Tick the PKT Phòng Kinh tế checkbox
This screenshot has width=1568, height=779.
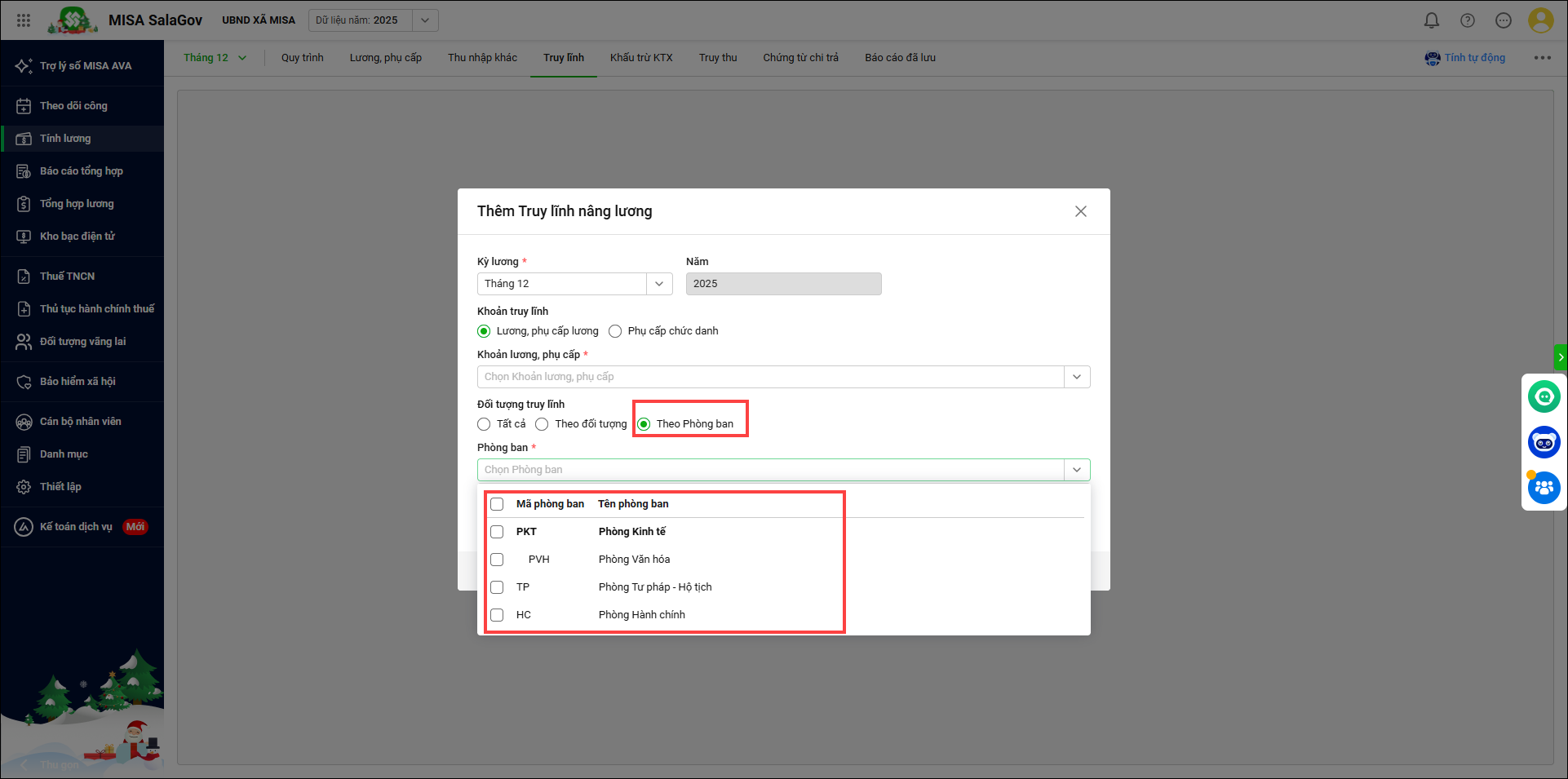pyautogui.click(x=497, y=532)
